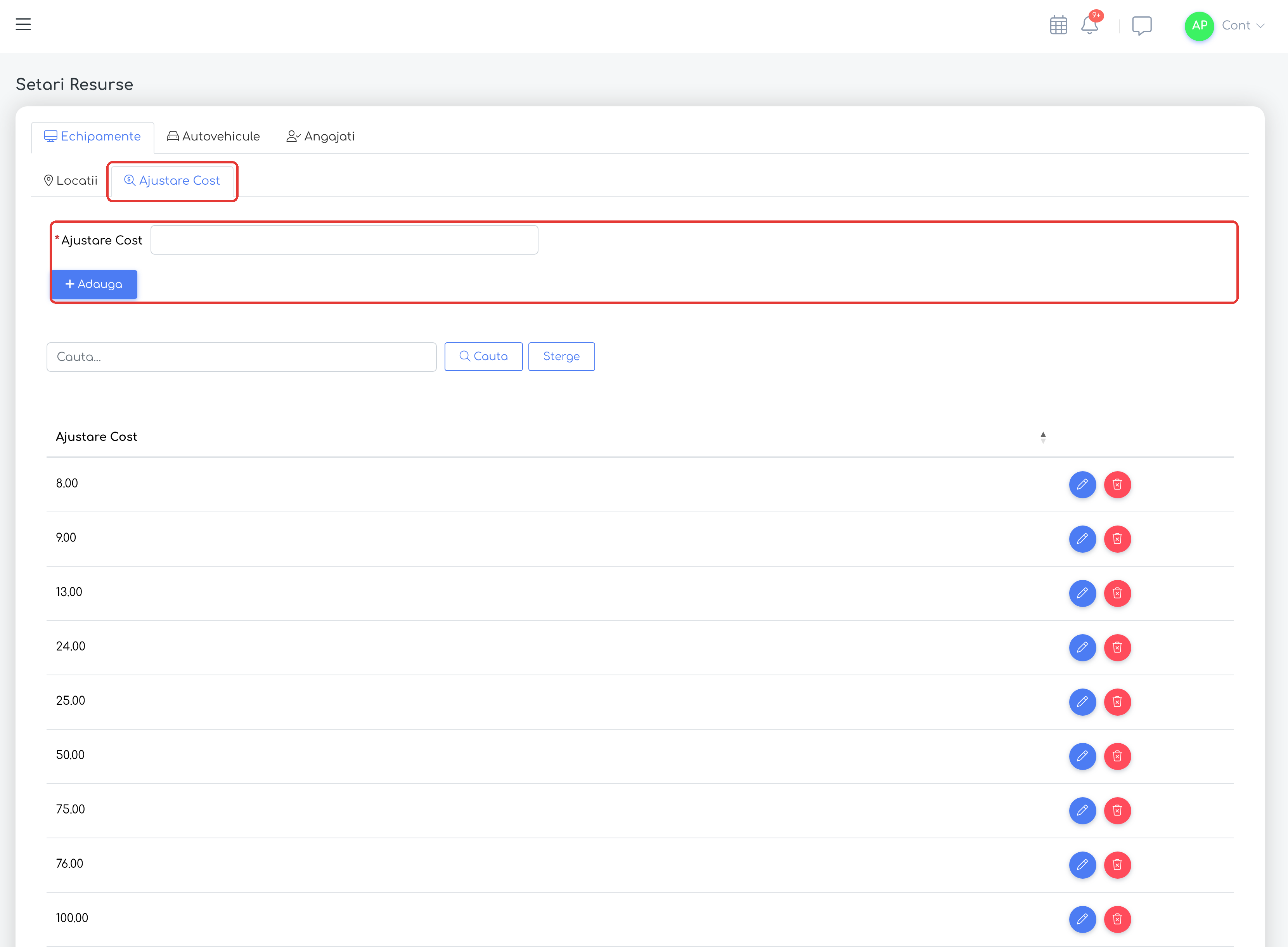
Task: Delete the 25.00 row
Action: 1117,702
